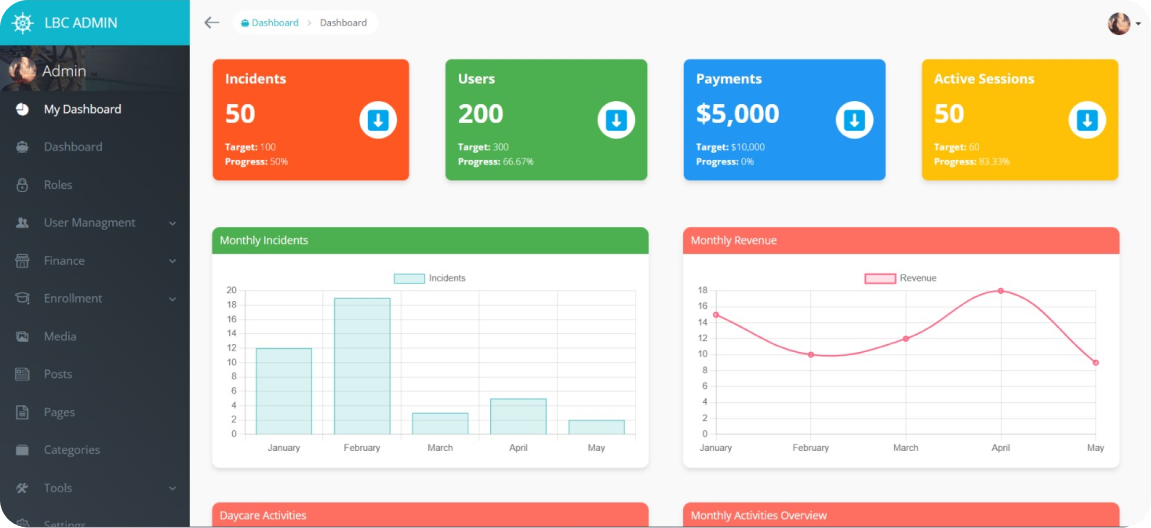Click the download icon on Users card
1151x528 pixels.
(616, 120)
